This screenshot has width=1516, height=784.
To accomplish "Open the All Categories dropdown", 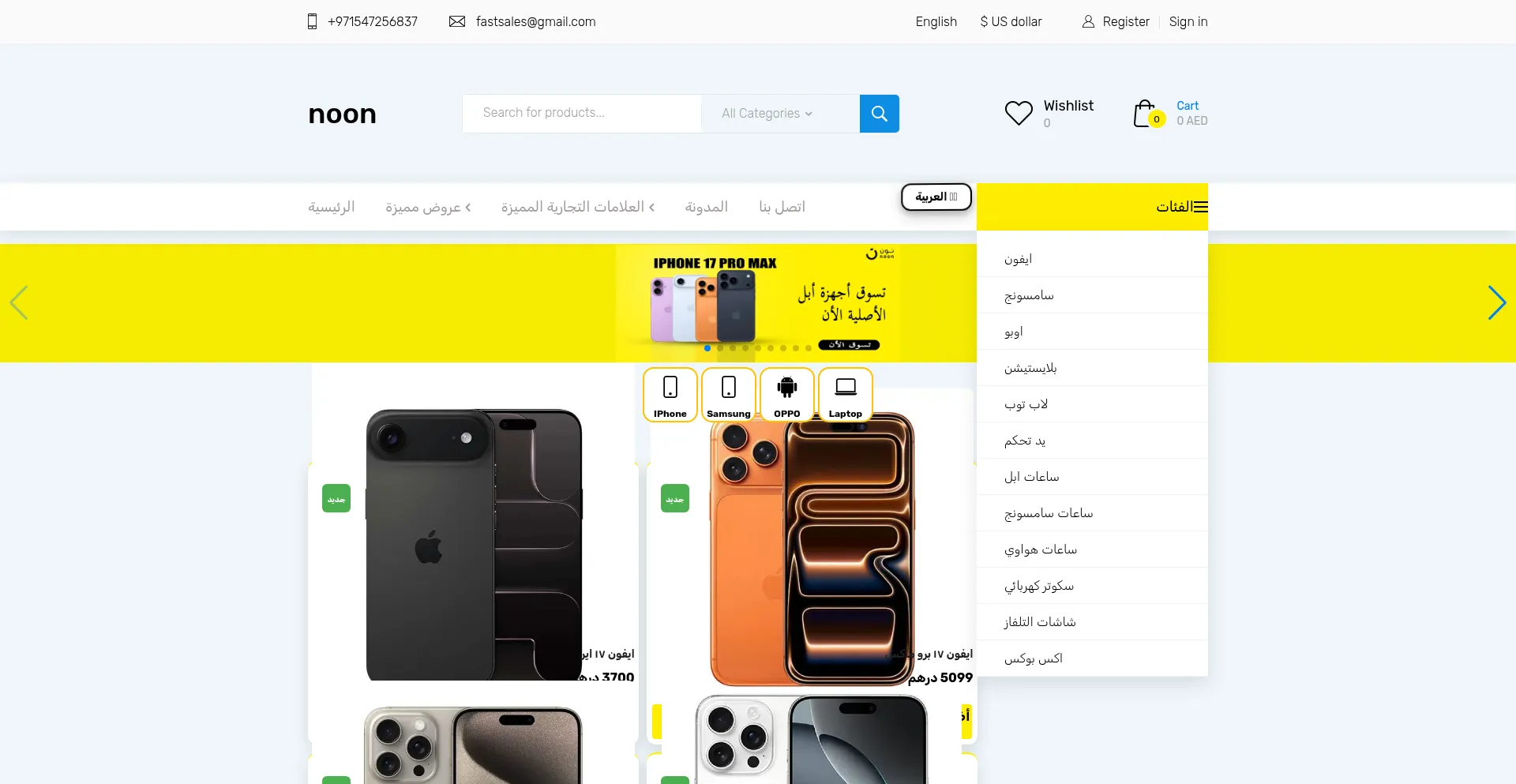I will click(767, 114).
